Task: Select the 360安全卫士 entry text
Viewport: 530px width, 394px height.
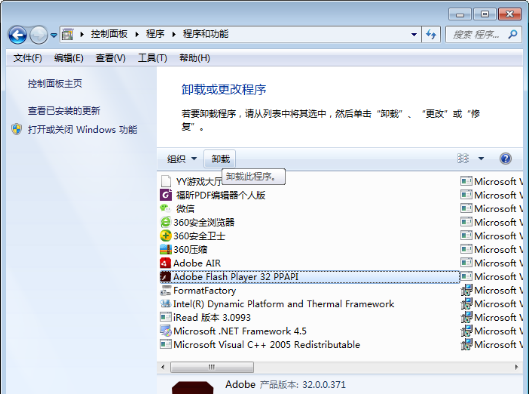Action: coord(199,236)
